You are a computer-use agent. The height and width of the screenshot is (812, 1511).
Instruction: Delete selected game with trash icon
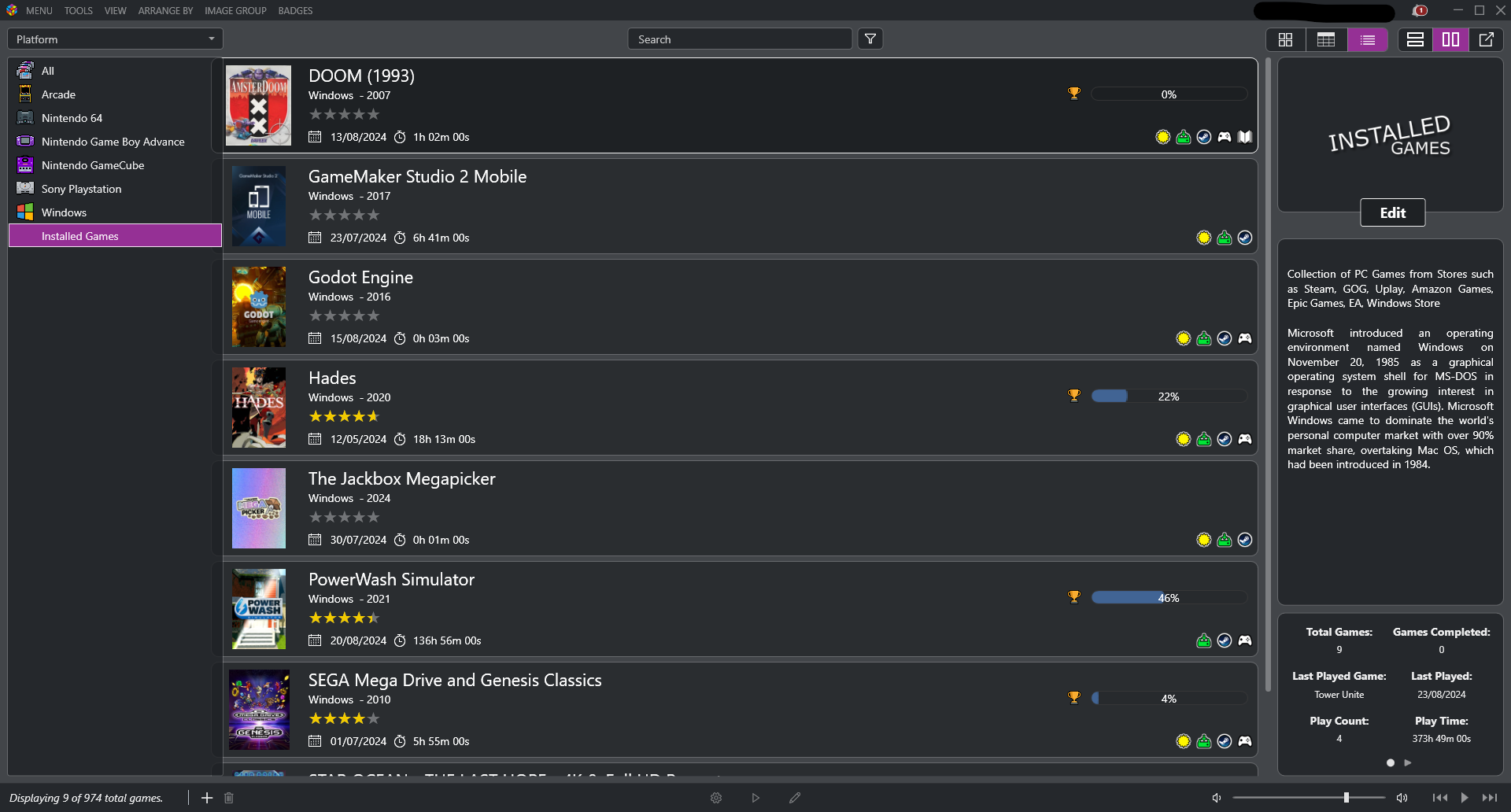click(229, 798)
